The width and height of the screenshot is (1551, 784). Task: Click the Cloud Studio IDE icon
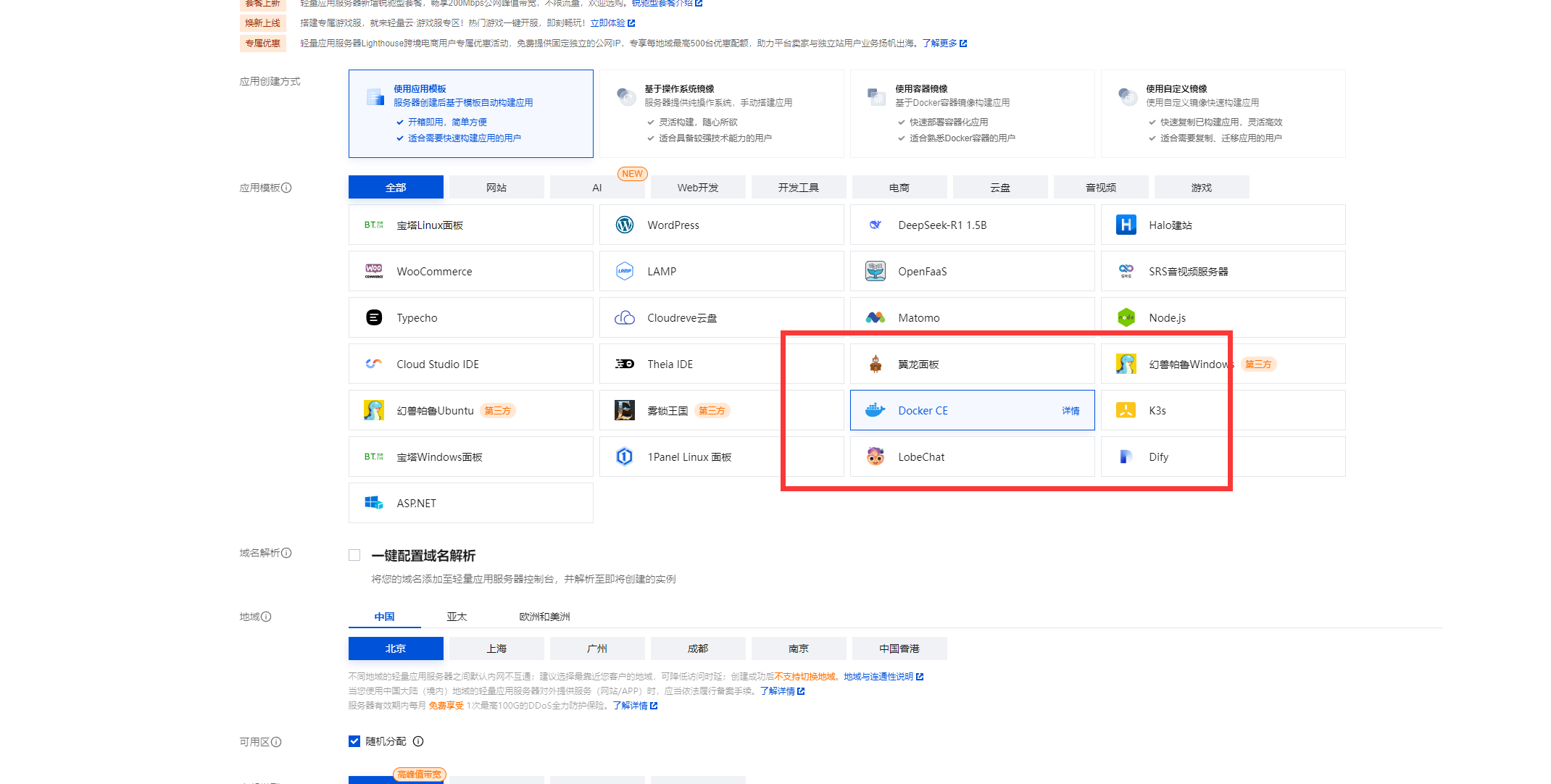tap(374, 364)
